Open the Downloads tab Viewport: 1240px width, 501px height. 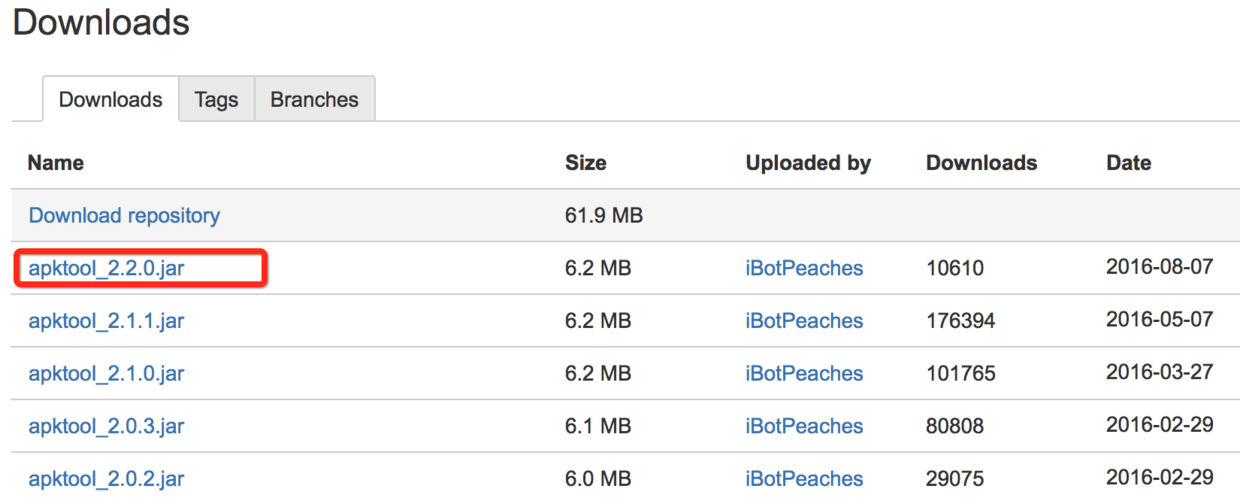click(x=110, y=100)
